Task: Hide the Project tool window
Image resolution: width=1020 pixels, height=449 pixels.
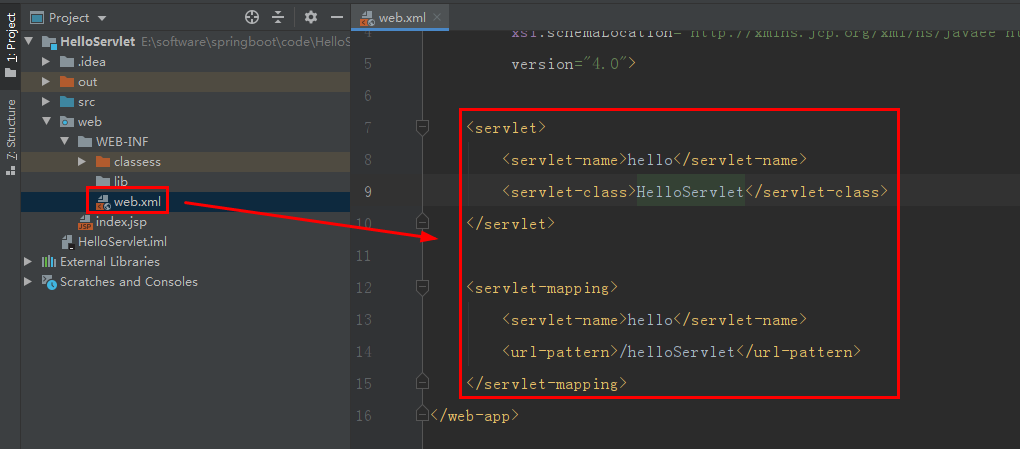Action: pyautogui.click(x=336, y=17)
